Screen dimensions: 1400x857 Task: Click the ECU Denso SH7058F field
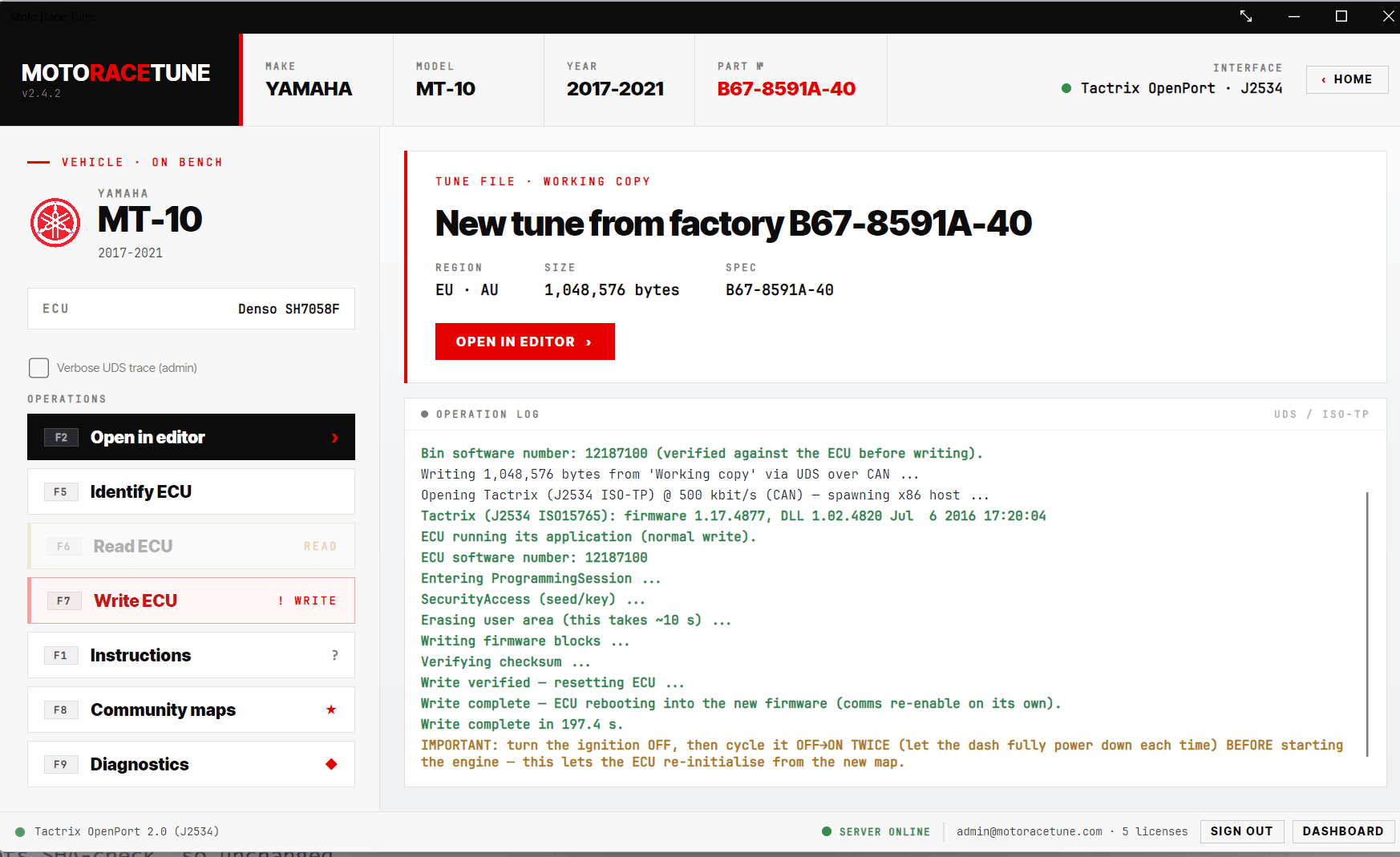(x=191, y=309)
